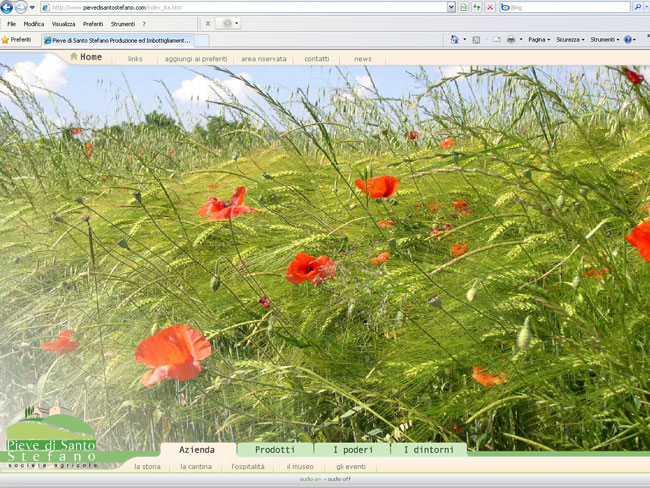Open the contatti page

tap(317, 59)
